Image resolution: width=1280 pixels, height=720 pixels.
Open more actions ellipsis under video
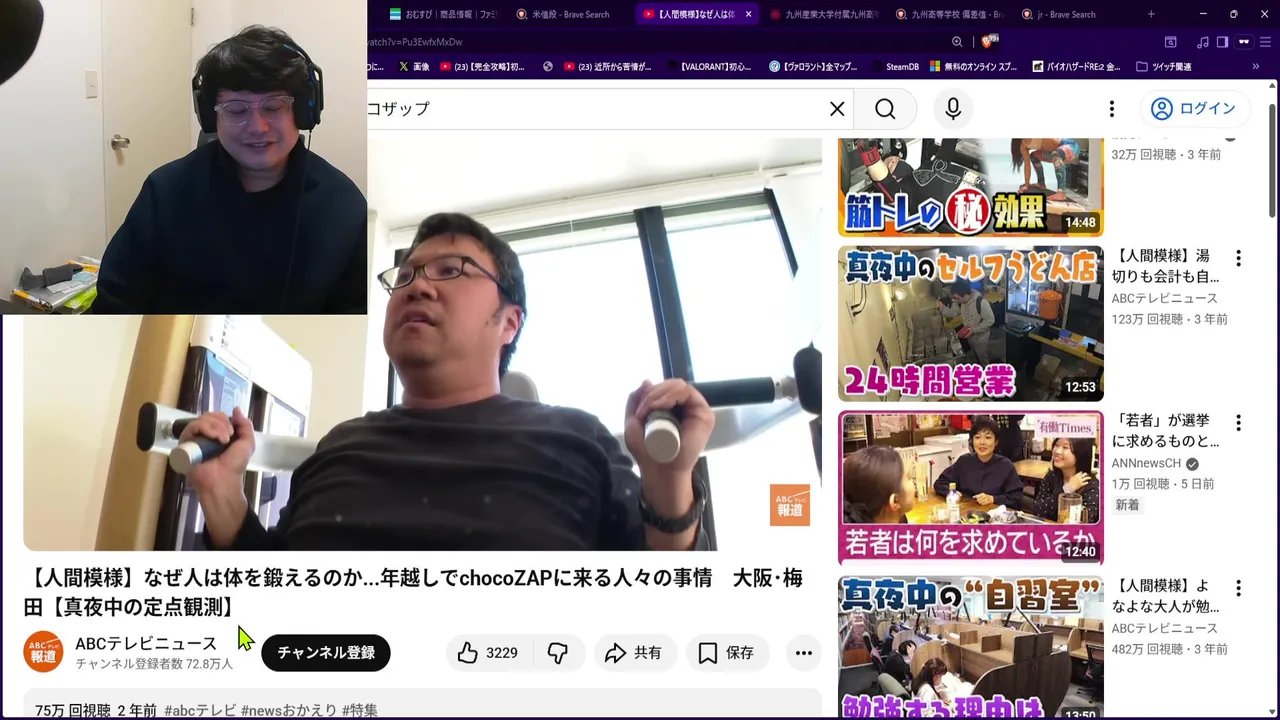point(803,653)
